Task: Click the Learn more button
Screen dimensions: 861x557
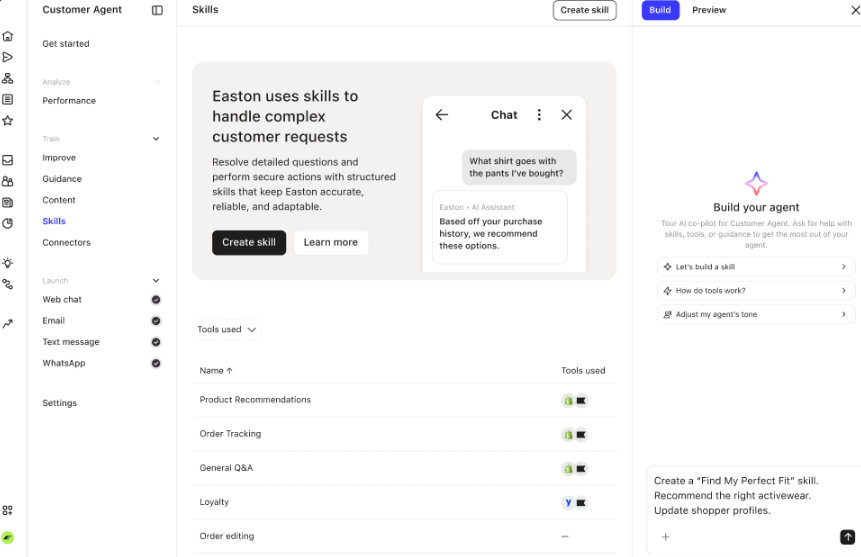Action: (331, 242)
